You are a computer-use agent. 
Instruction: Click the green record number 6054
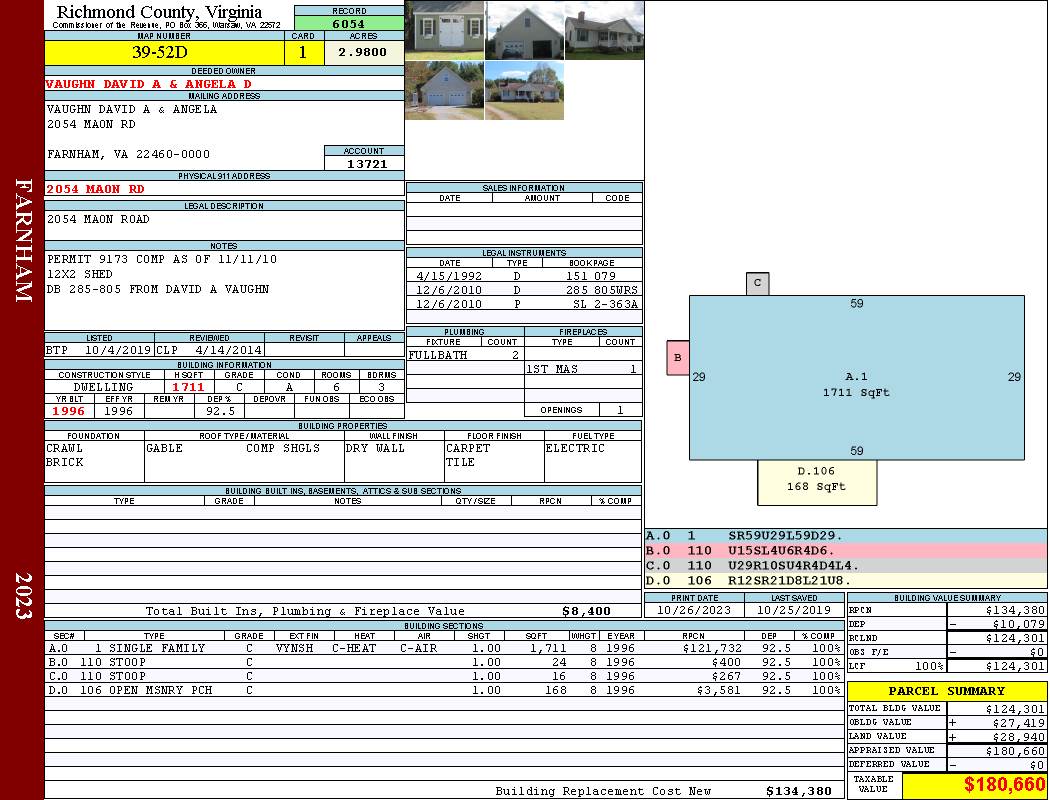click(x=349, y=23)
